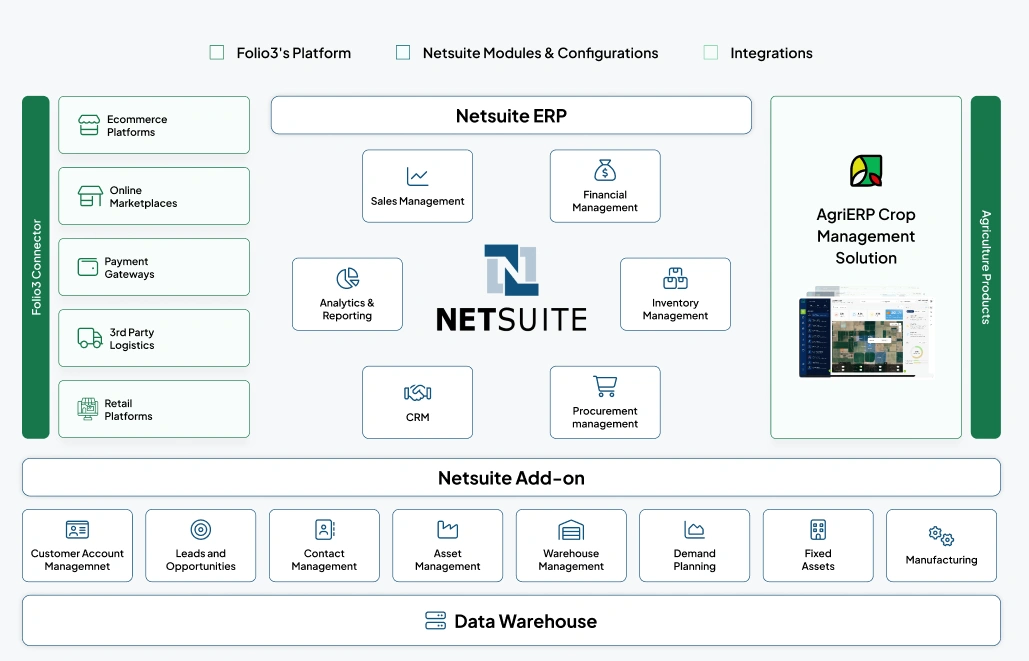
Task: Toggle the Integrations legend checkbox
Action: (711, 53)
